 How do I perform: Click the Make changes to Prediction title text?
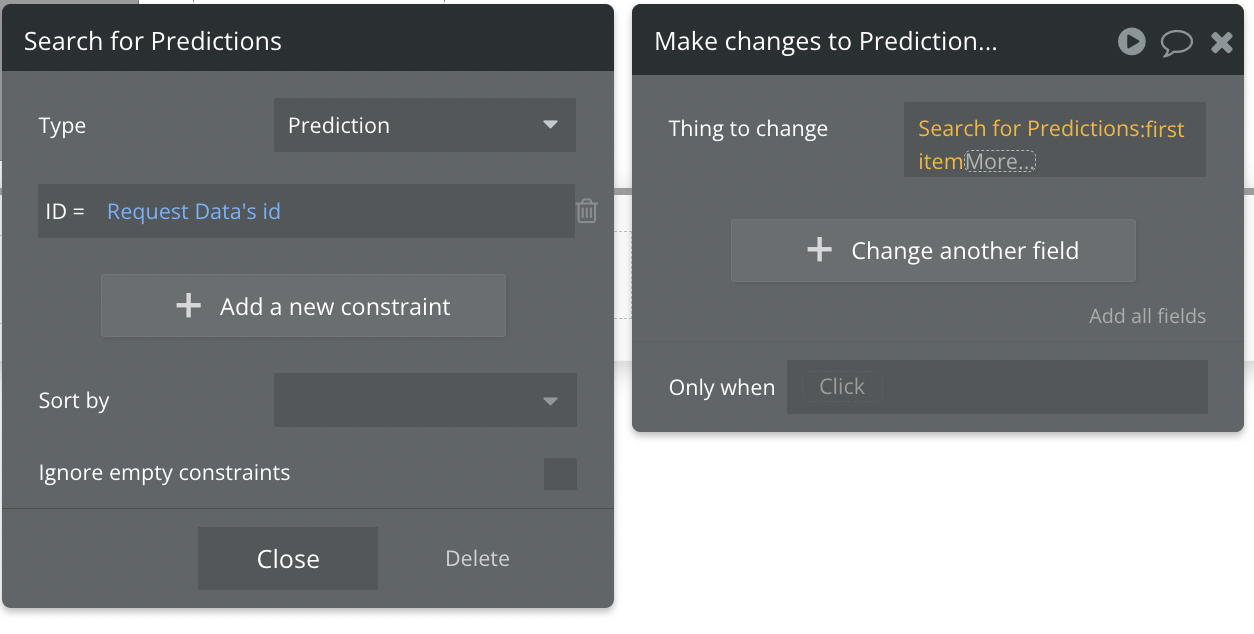pyautogui.click(x=825, y=41)
